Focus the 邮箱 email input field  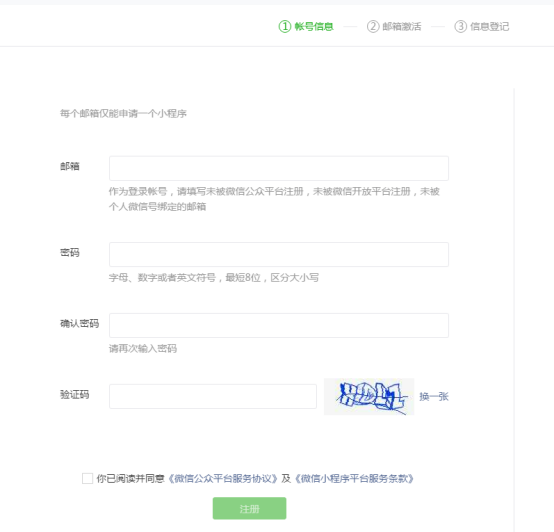tap(279, 168)
